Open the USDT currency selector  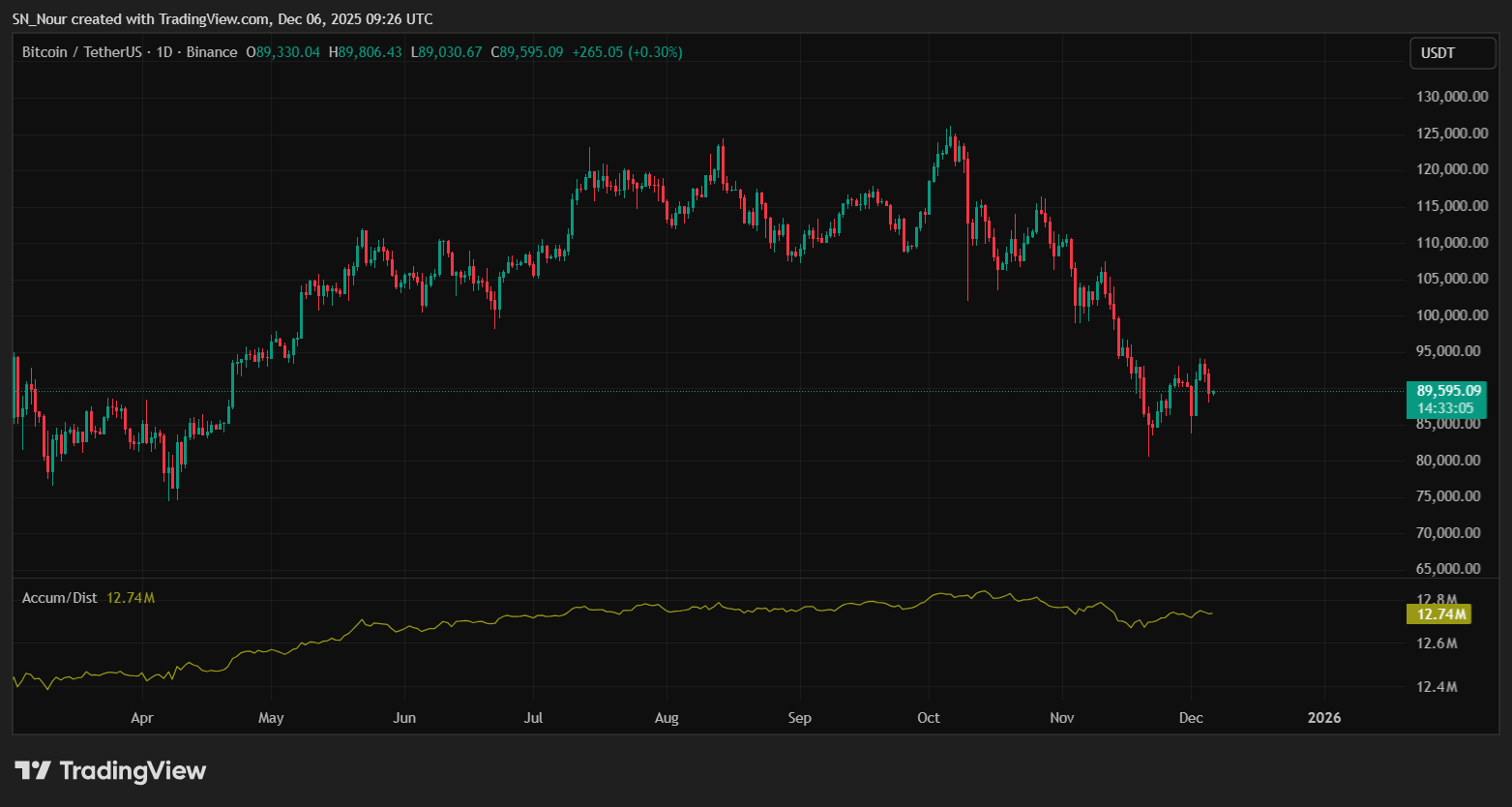click(1451, 53)
